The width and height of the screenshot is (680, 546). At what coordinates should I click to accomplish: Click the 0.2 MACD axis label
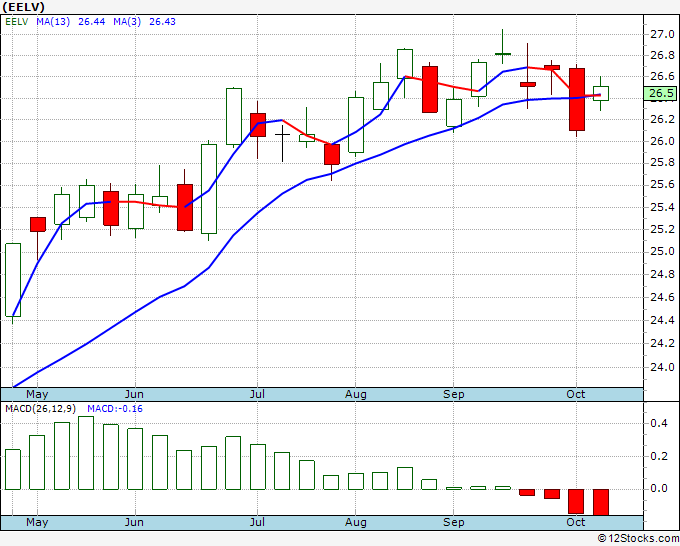659,456
